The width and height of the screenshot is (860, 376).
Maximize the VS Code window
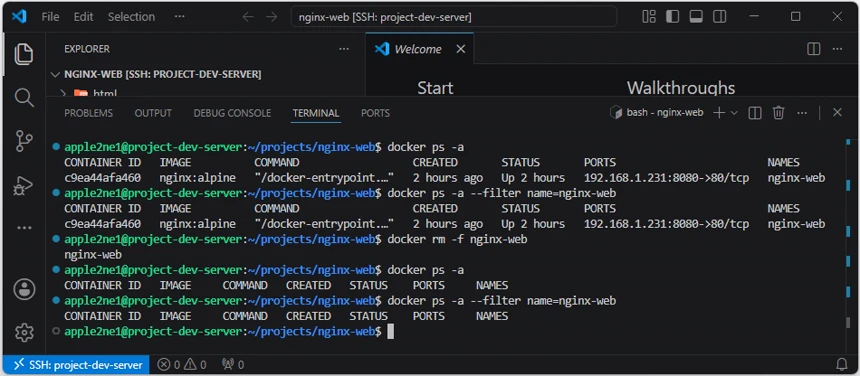(x=795, y=17)
